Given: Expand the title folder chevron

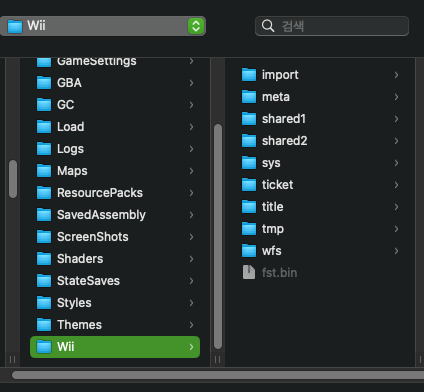Looking at the screenshot, I should [396, 207].
